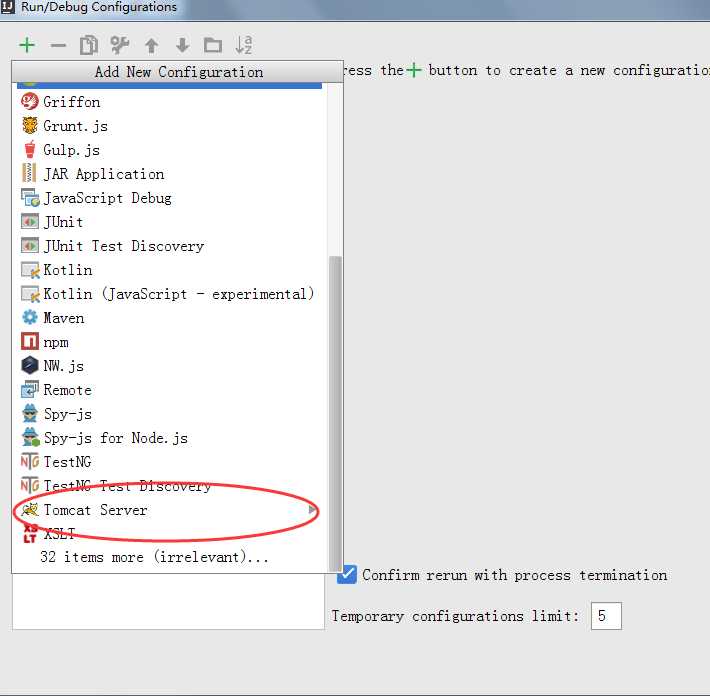Click the Sort Configurations a-z icon

coord(244,45)
